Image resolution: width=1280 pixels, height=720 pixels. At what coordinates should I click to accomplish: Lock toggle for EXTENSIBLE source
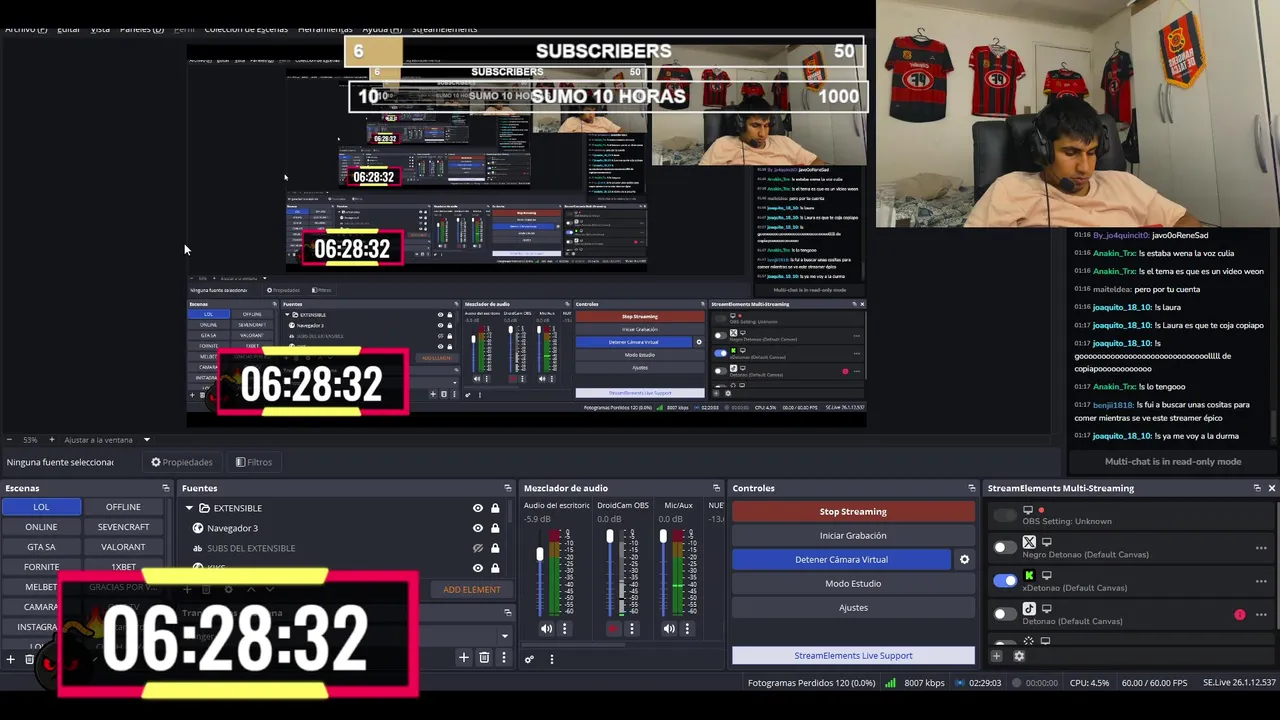494,508
